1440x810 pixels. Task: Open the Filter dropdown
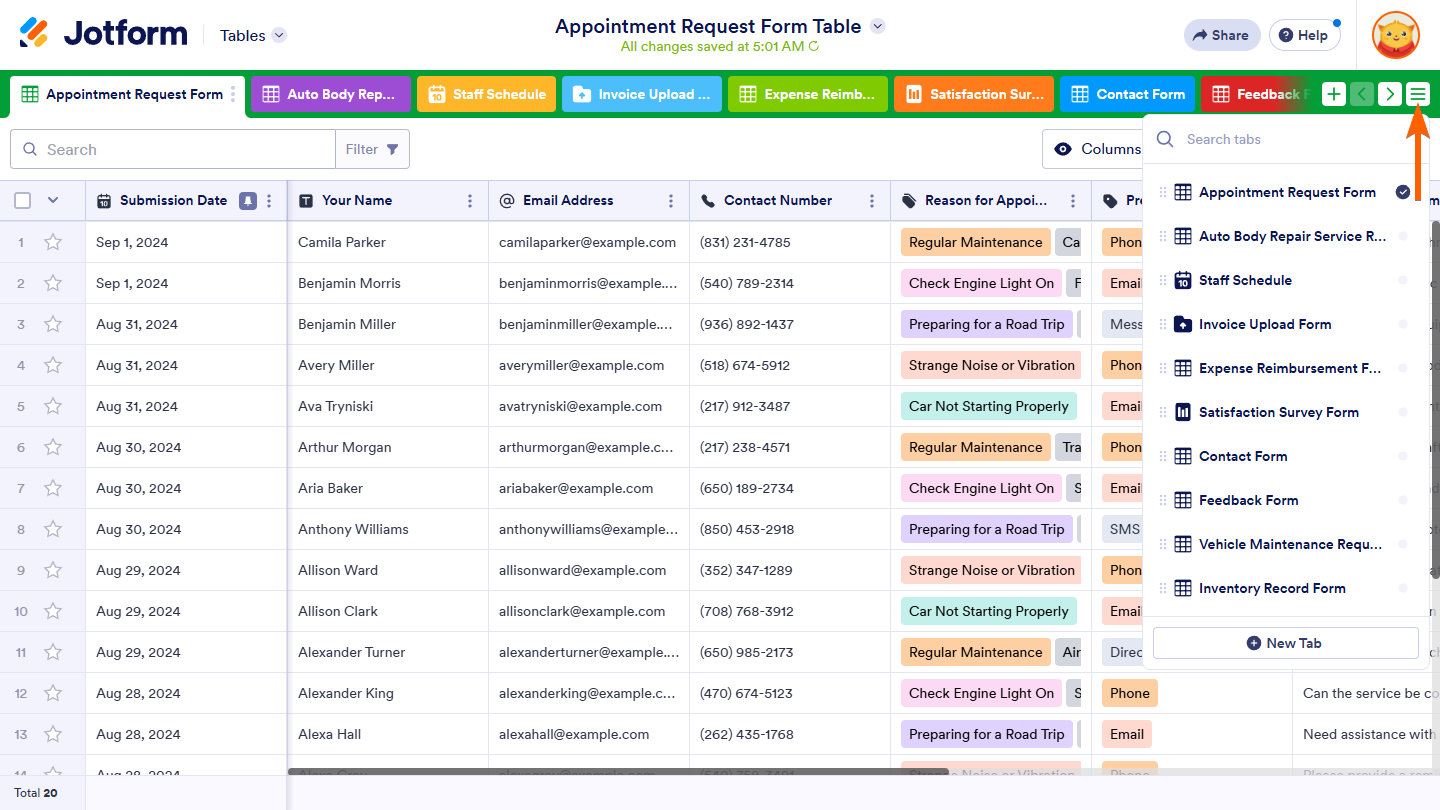pyautogui.click(x=372, y=149)
